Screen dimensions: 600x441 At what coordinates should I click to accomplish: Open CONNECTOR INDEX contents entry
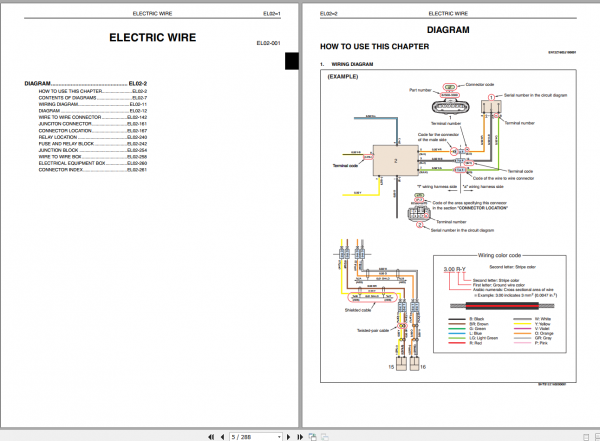point(93,170)
